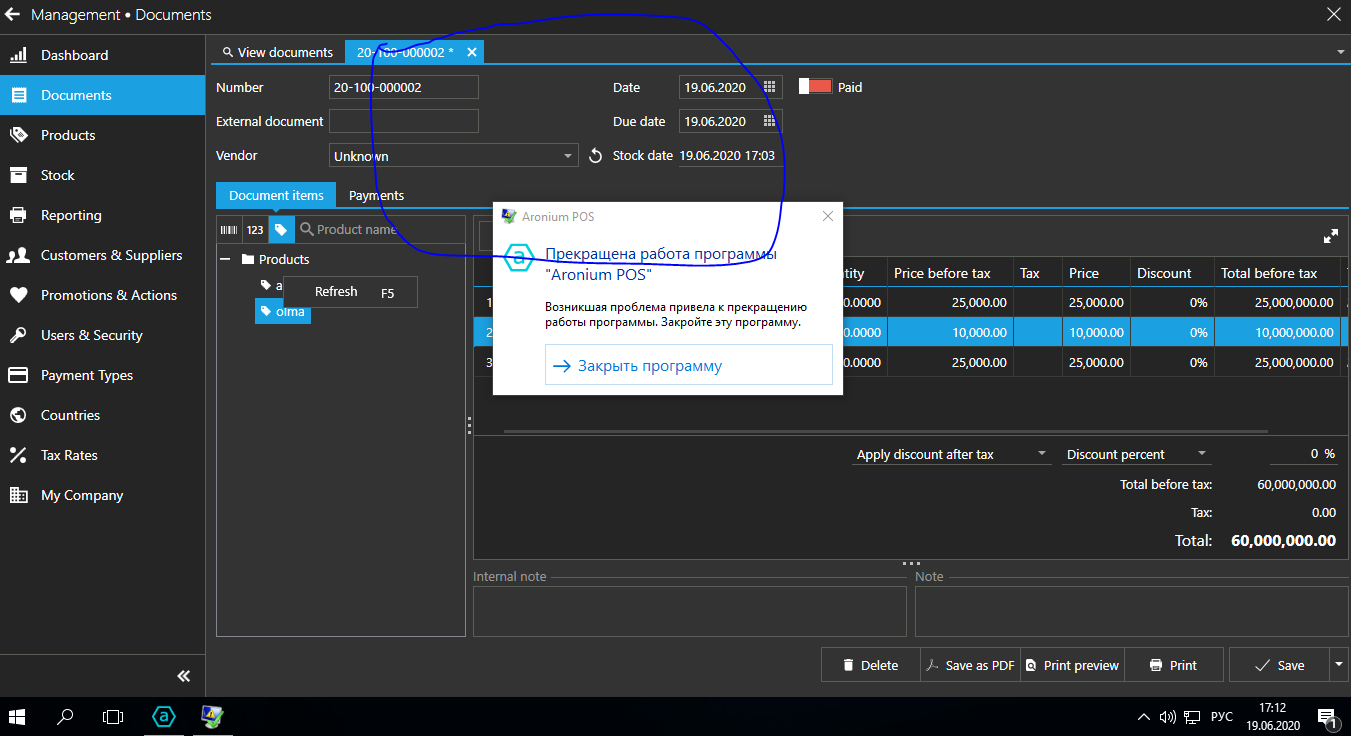Expand items grid to full screen
Screen dimensions: 1351x736
(x=1330, y=237)
